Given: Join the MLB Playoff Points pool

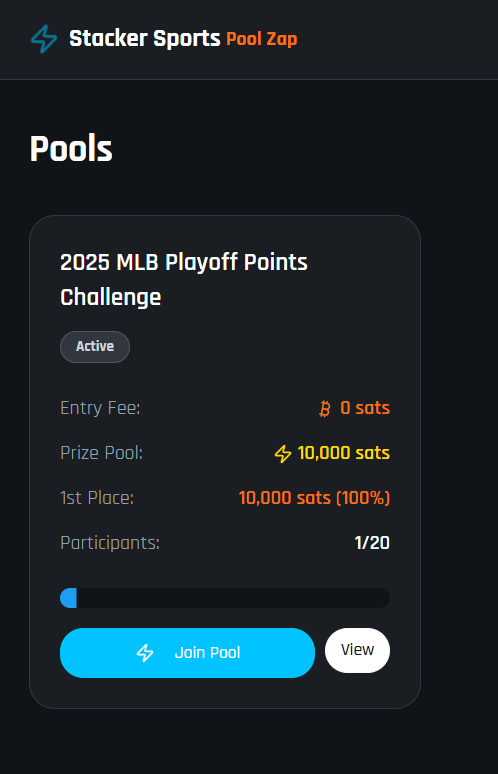Looking at the screenshot, I should (188, 653).
